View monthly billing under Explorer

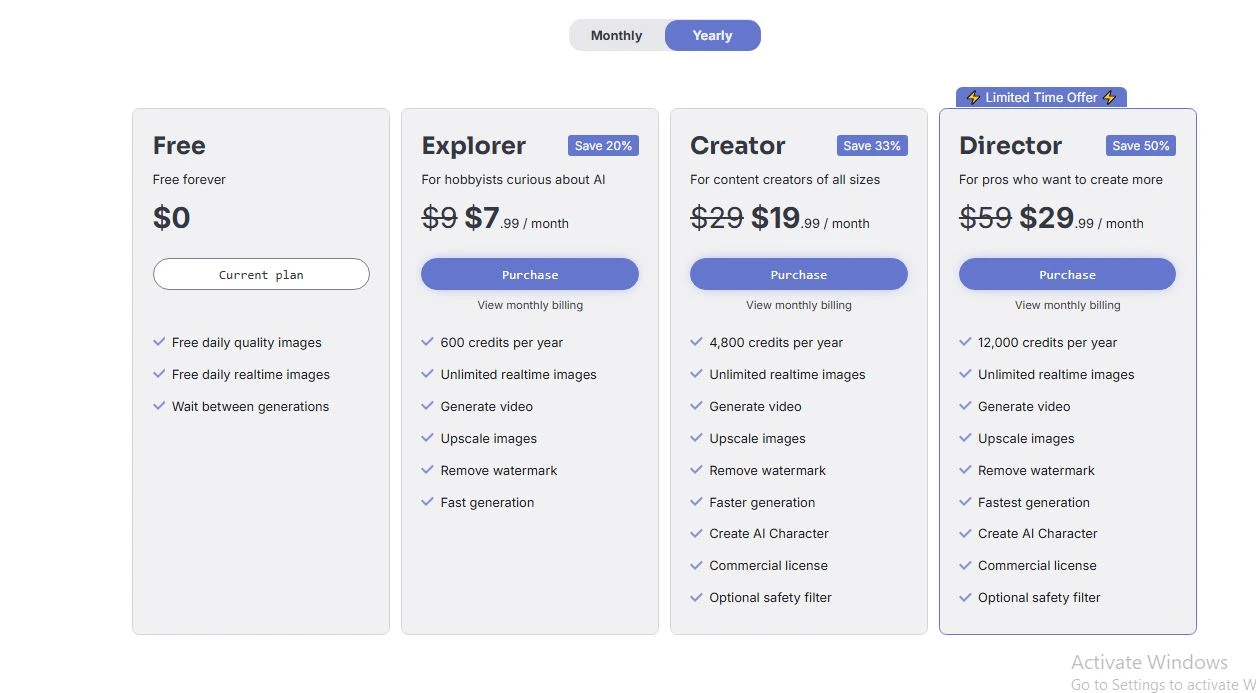tap(530, 305)
